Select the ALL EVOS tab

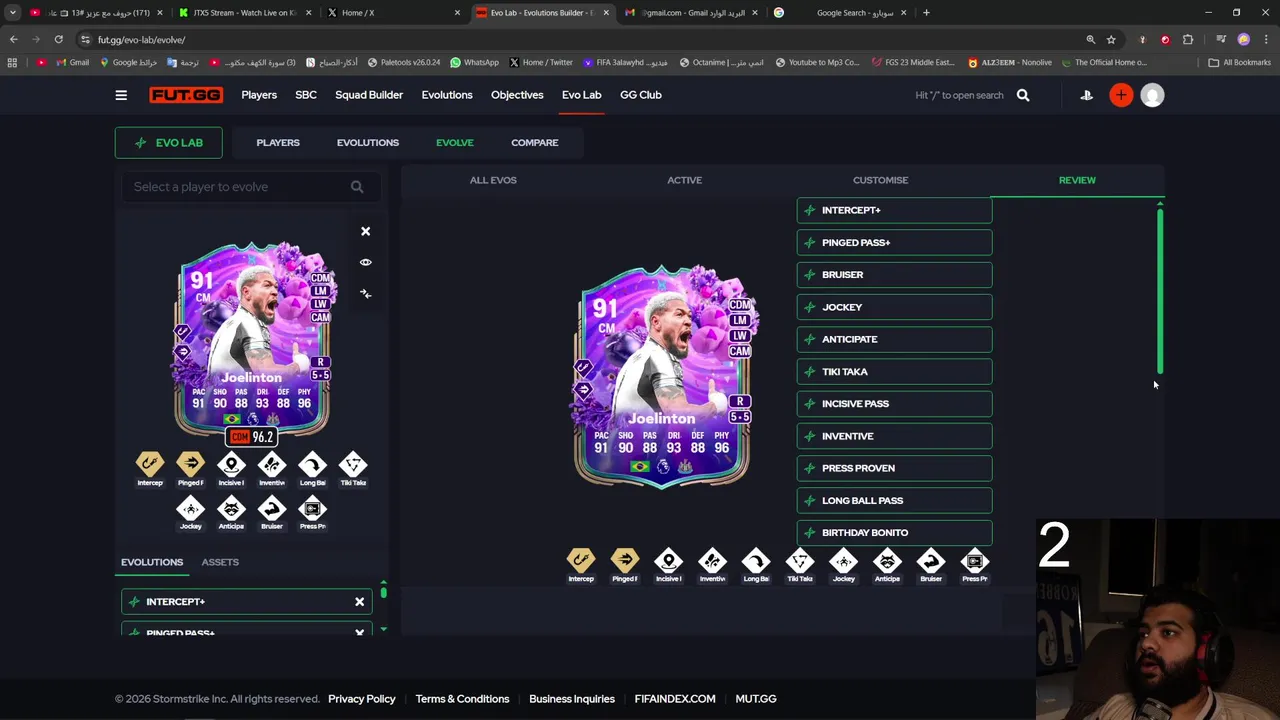(493, 180)
